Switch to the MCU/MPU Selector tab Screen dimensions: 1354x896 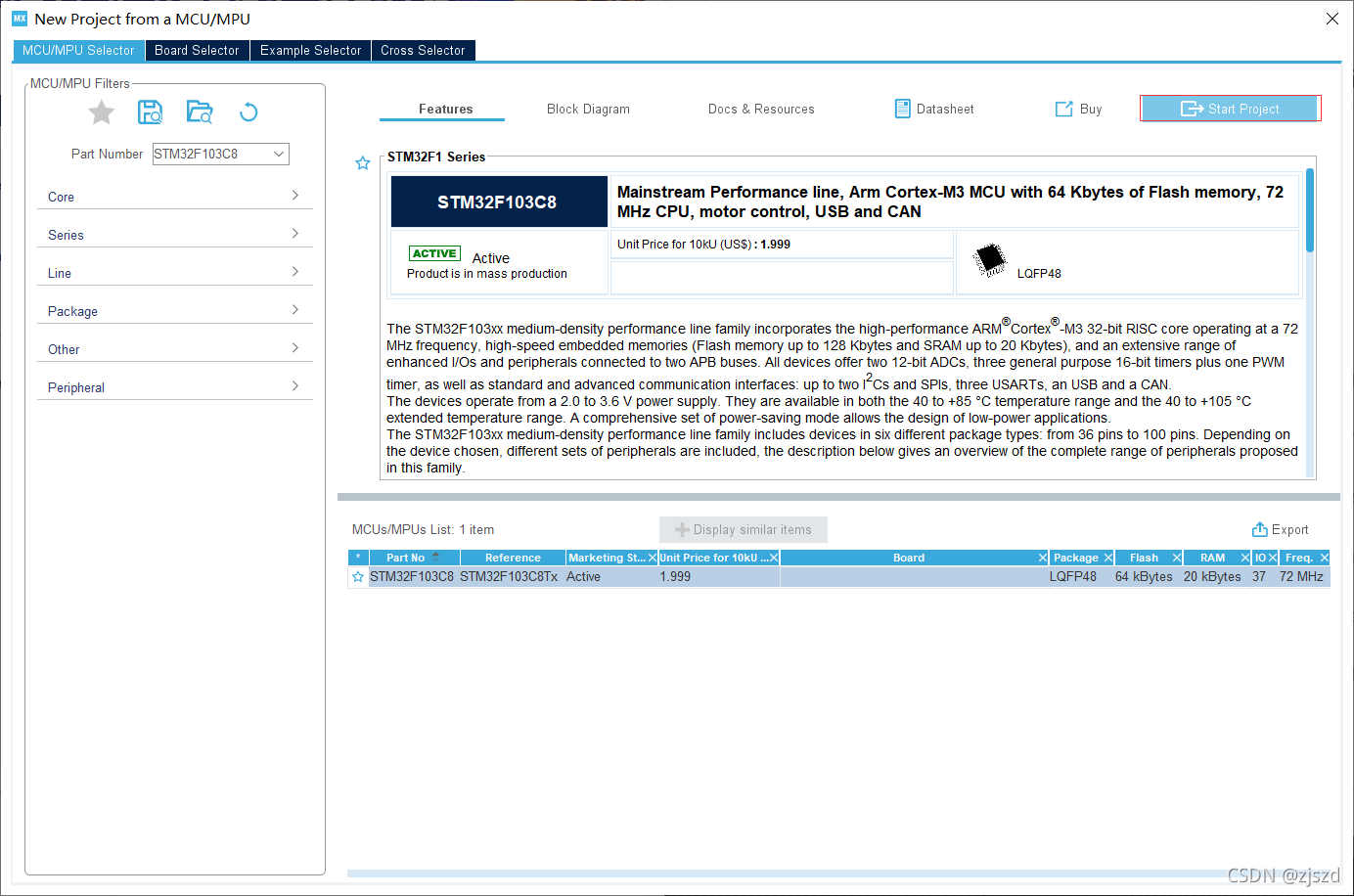[x=78, y=50]
